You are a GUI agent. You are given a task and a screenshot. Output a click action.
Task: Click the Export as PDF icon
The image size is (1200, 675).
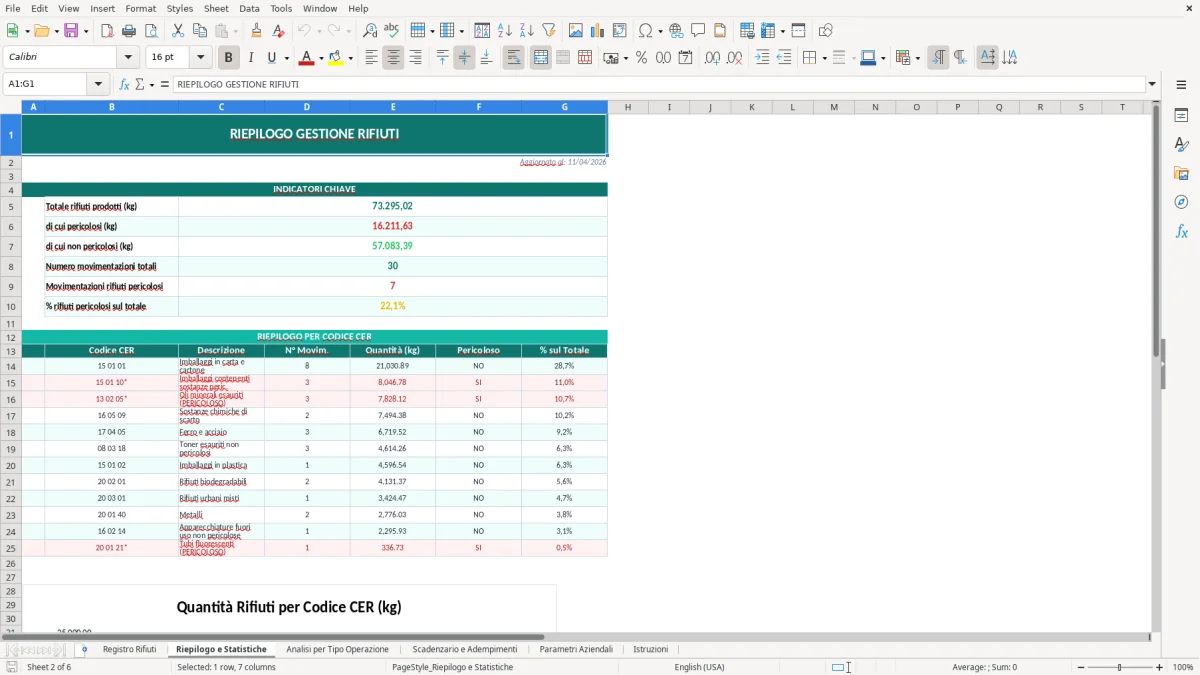point(107,31)
